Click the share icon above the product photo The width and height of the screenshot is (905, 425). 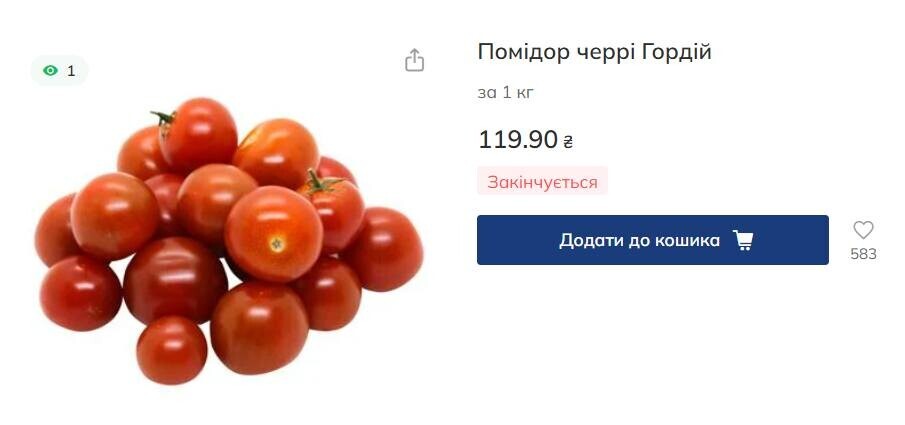click(x=414, y=60)
